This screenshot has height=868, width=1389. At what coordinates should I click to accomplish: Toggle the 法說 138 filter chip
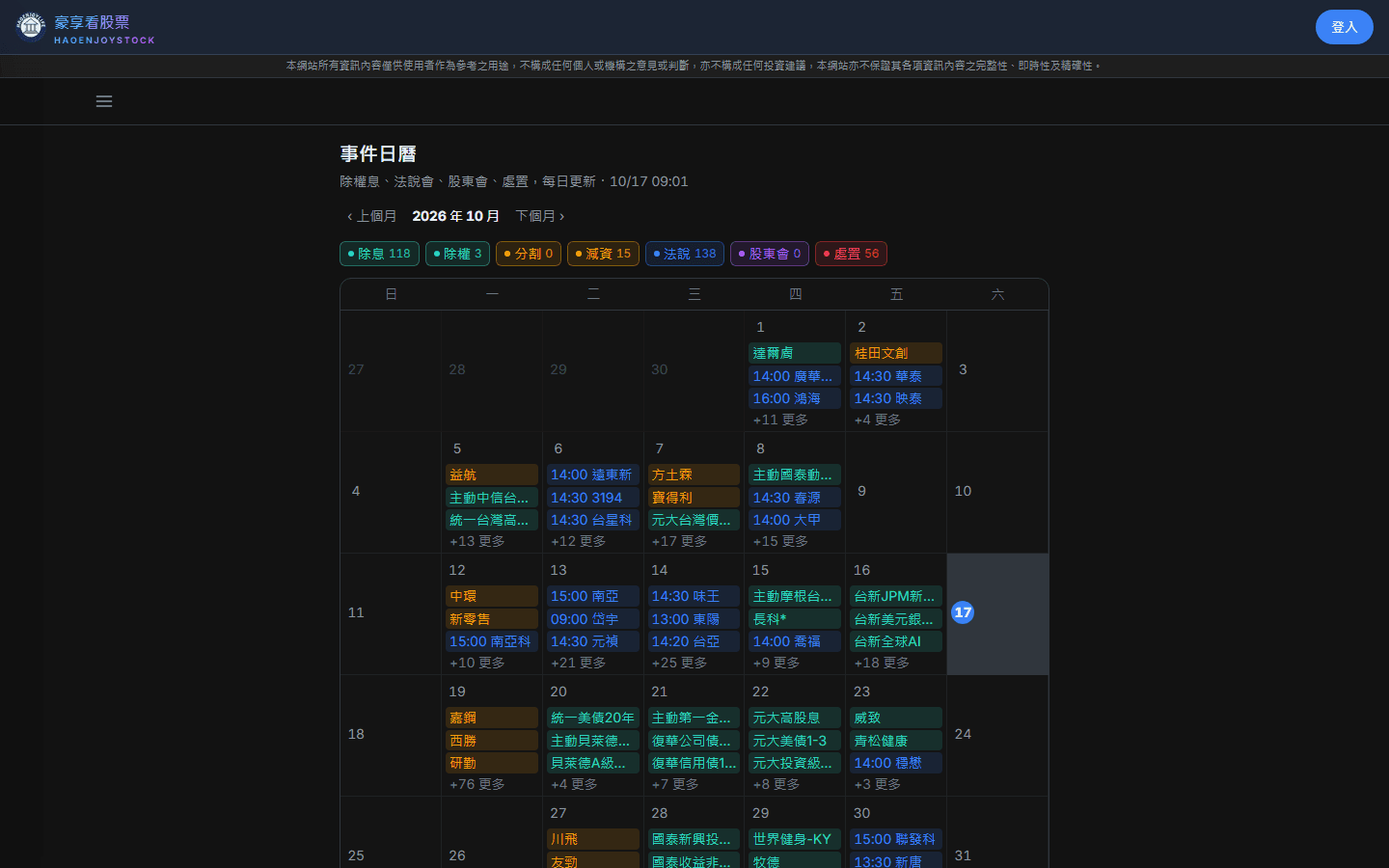coord(685,254)
